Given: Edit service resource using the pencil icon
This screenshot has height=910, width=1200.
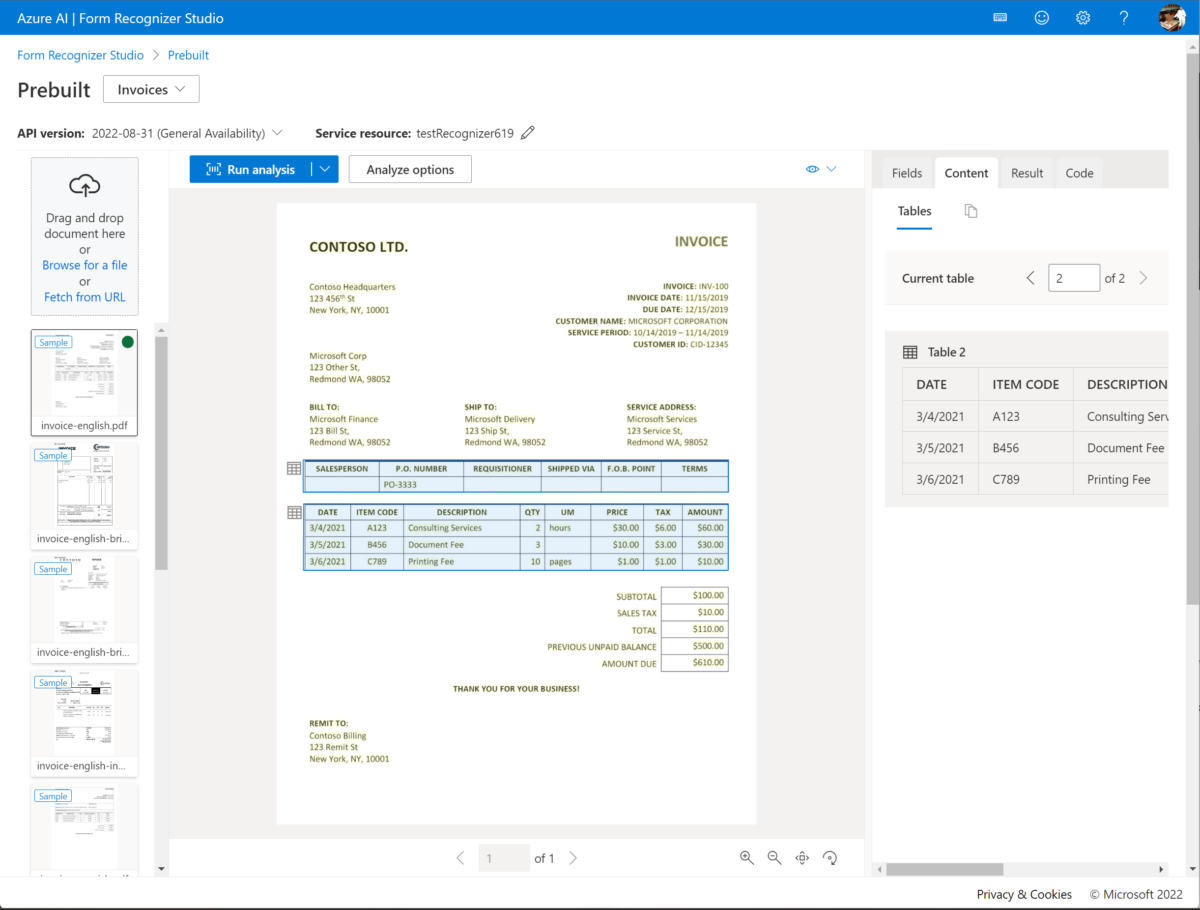Looking at the screenshot, I should (x=529, y=132).
